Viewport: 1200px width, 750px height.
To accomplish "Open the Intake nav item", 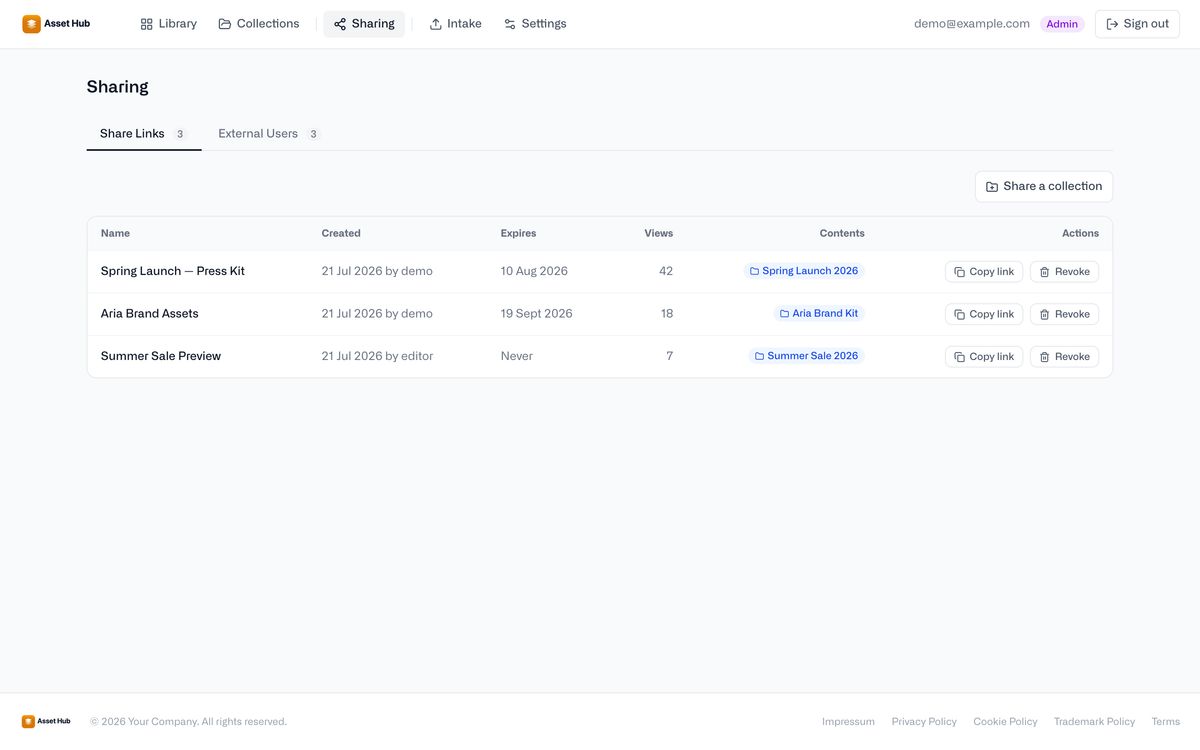I will tap(455, 24).
